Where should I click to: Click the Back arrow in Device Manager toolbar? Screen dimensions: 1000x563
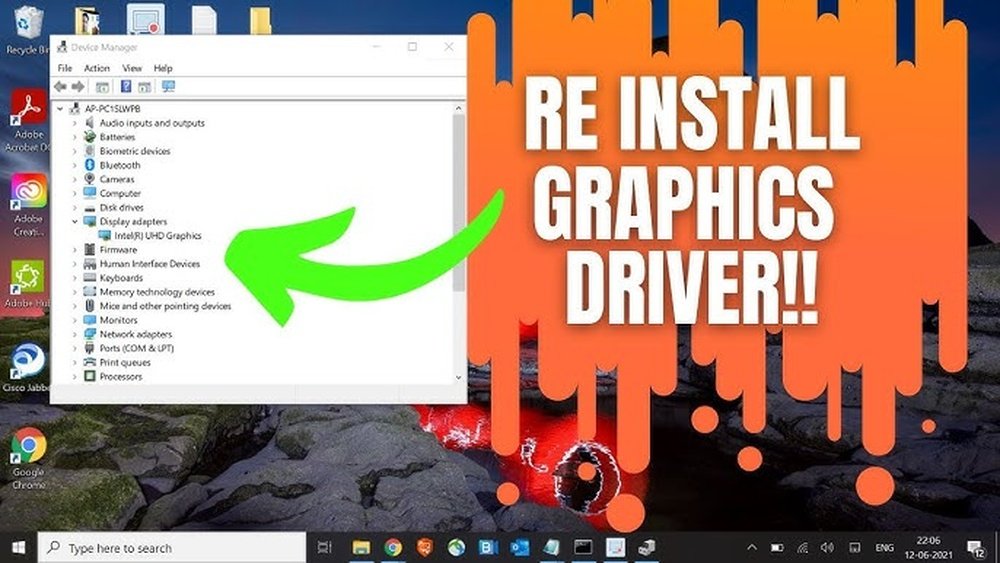pyautogui.click(x=61, y=87)
